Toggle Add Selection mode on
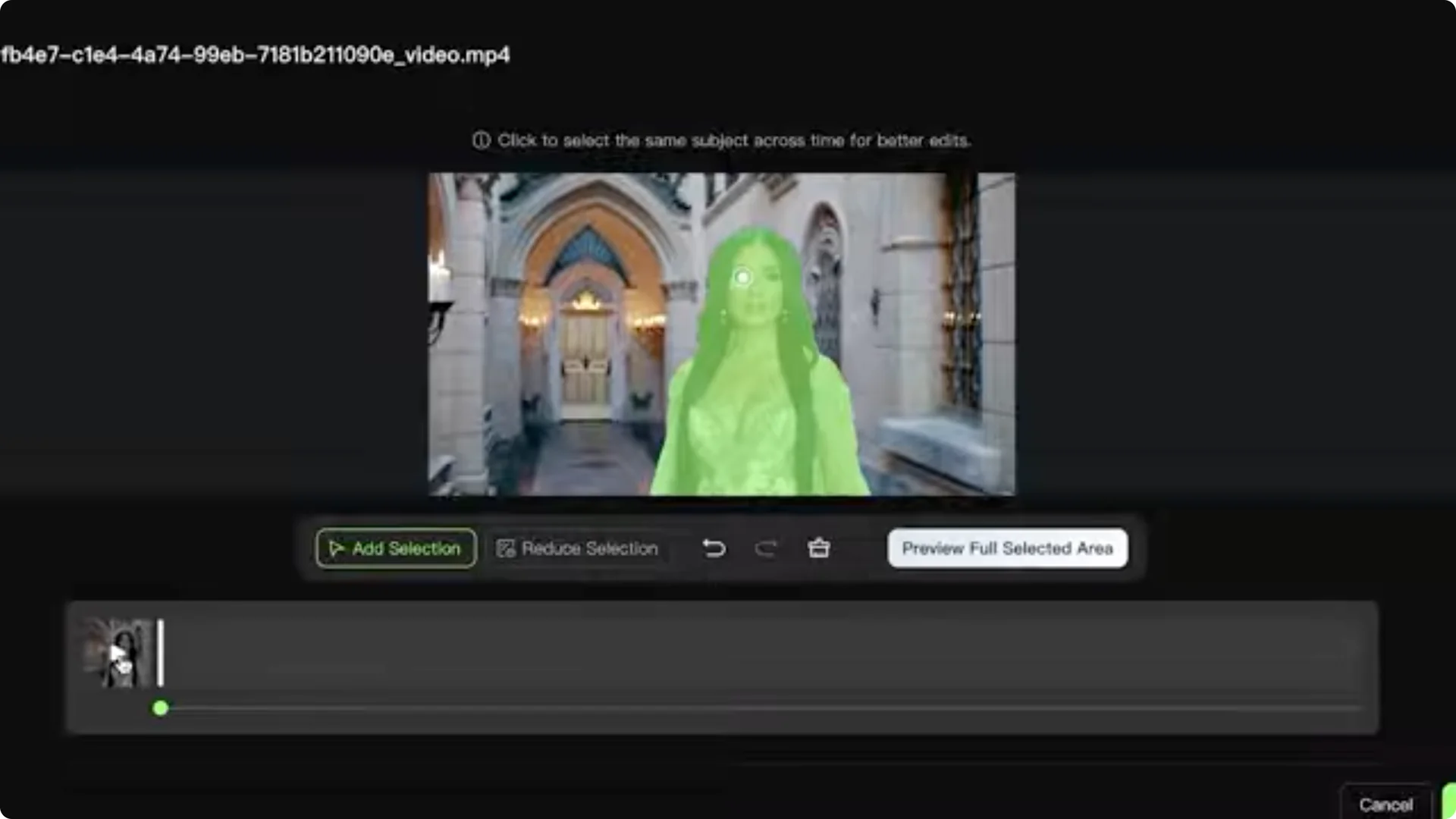Image resolution: width=1456 pixels, height=819 pixels. tap(395, 548)
